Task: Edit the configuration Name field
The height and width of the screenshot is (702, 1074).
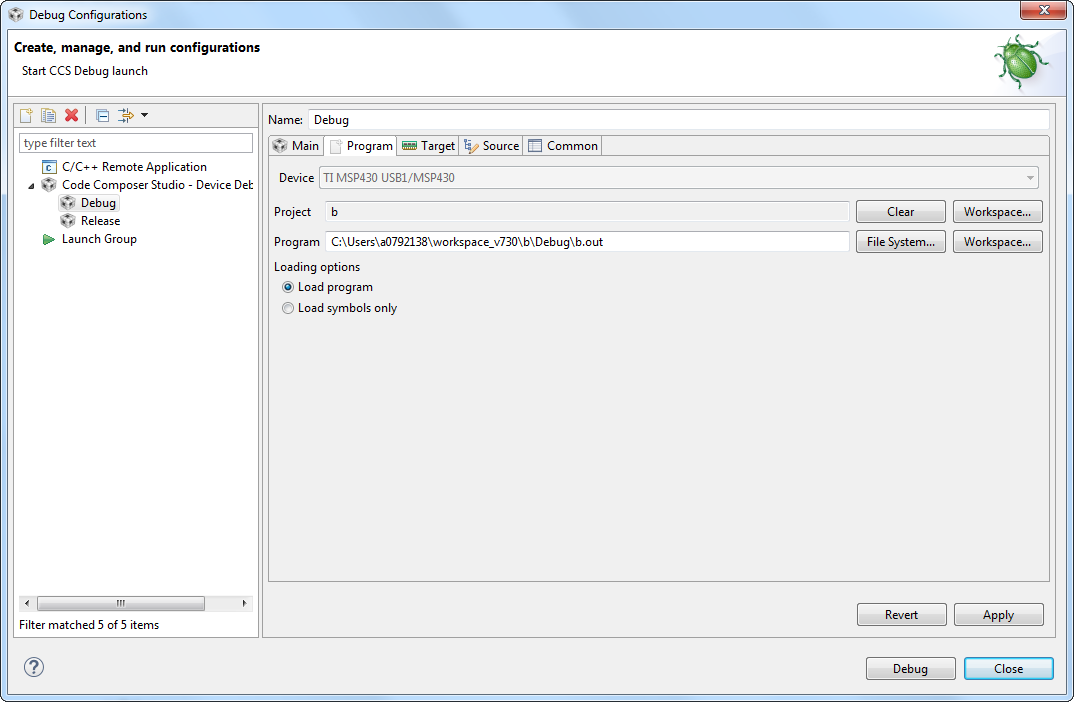Action: pos(678,120)
